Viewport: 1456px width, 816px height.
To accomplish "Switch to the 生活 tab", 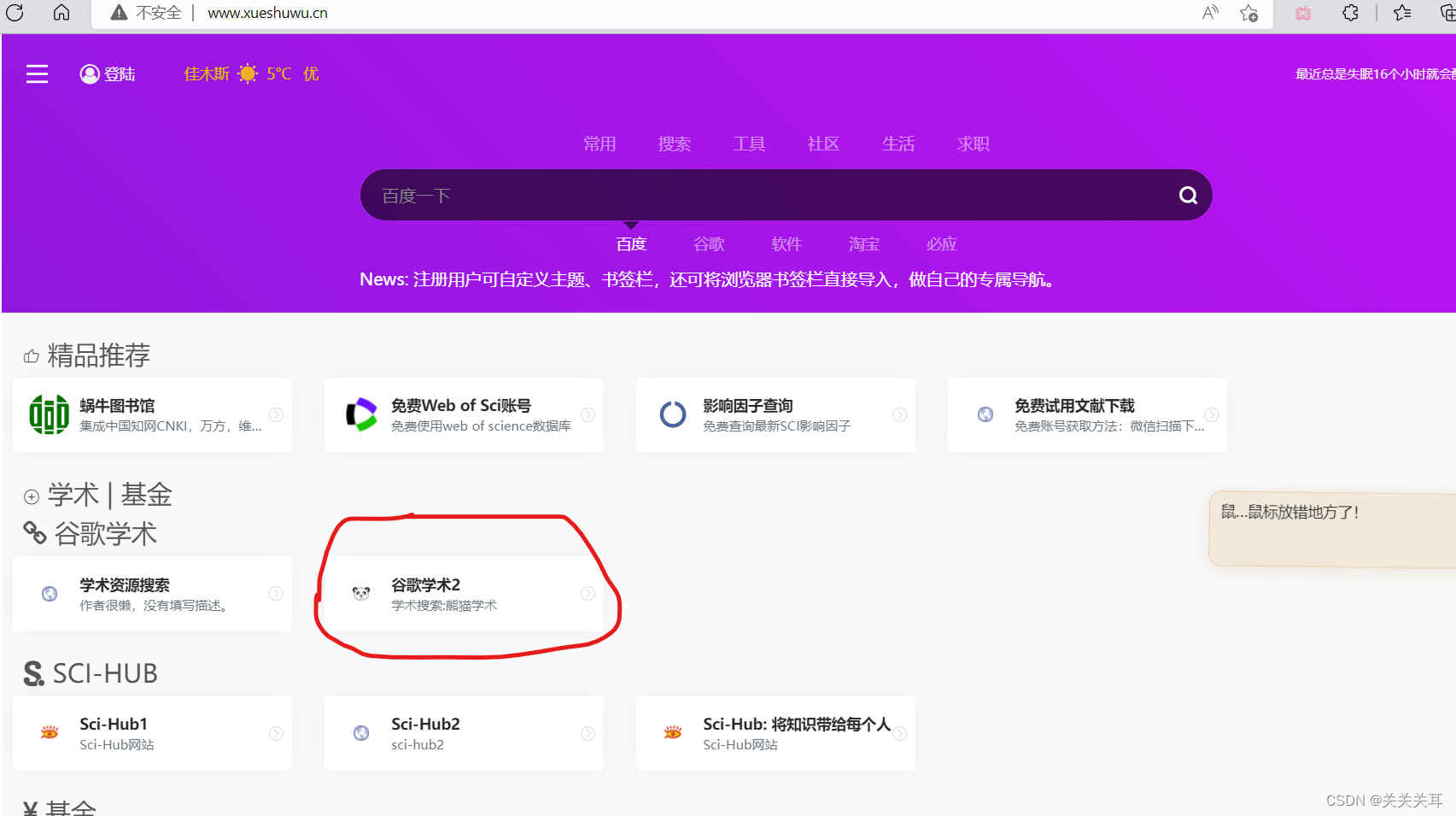I will pos(898,144).
